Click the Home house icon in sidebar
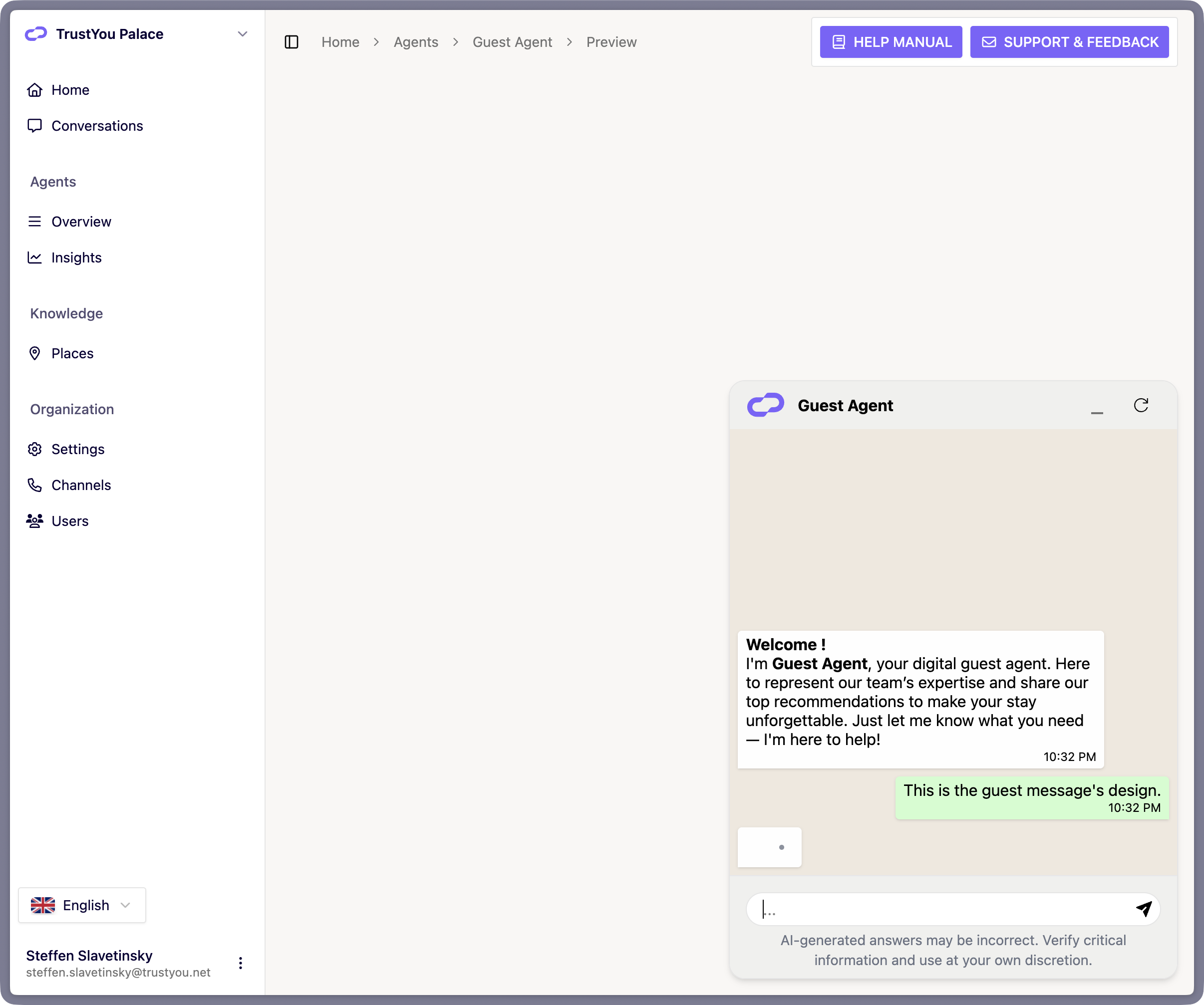The height and width of the screenshot is (1005, 1204). (35, 90)
